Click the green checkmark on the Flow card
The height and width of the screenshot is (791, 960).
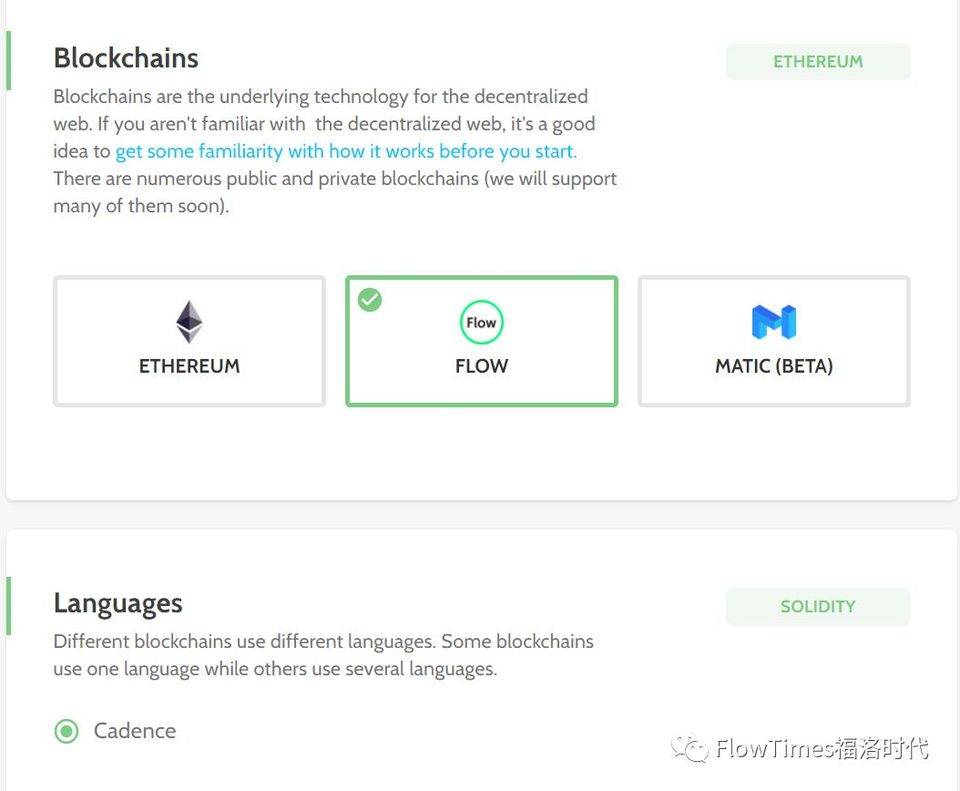click(371, 299)
